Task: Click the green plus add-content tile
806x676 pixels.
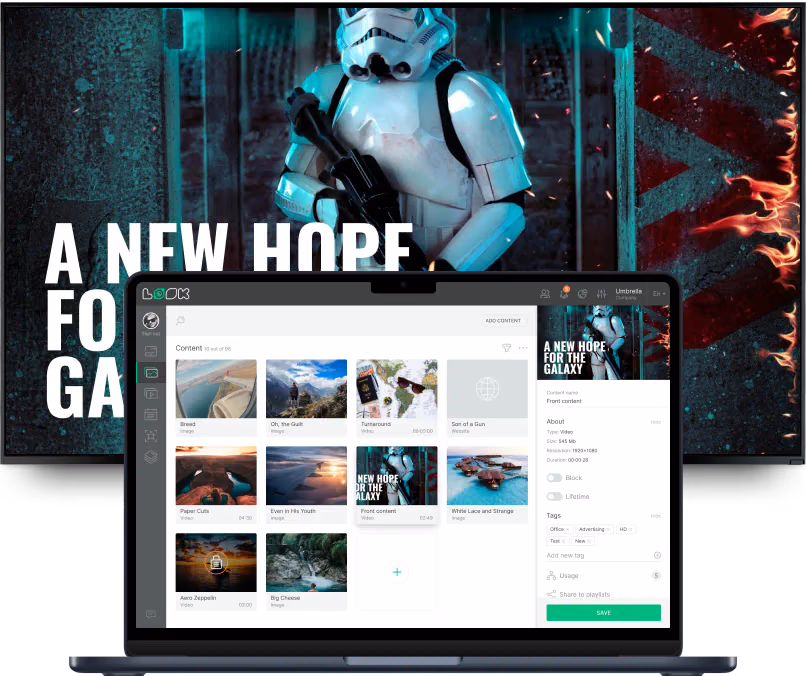Action: tap(397, 572)
